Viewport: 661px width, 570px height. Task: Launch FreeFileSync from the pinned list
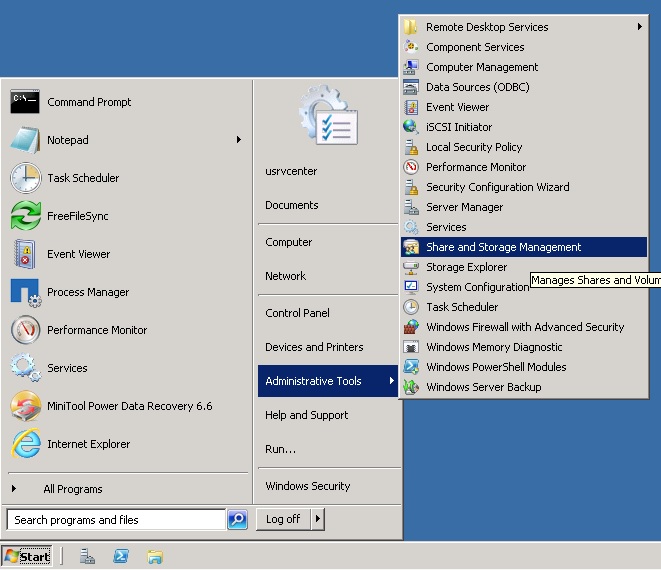coord(77,216)
